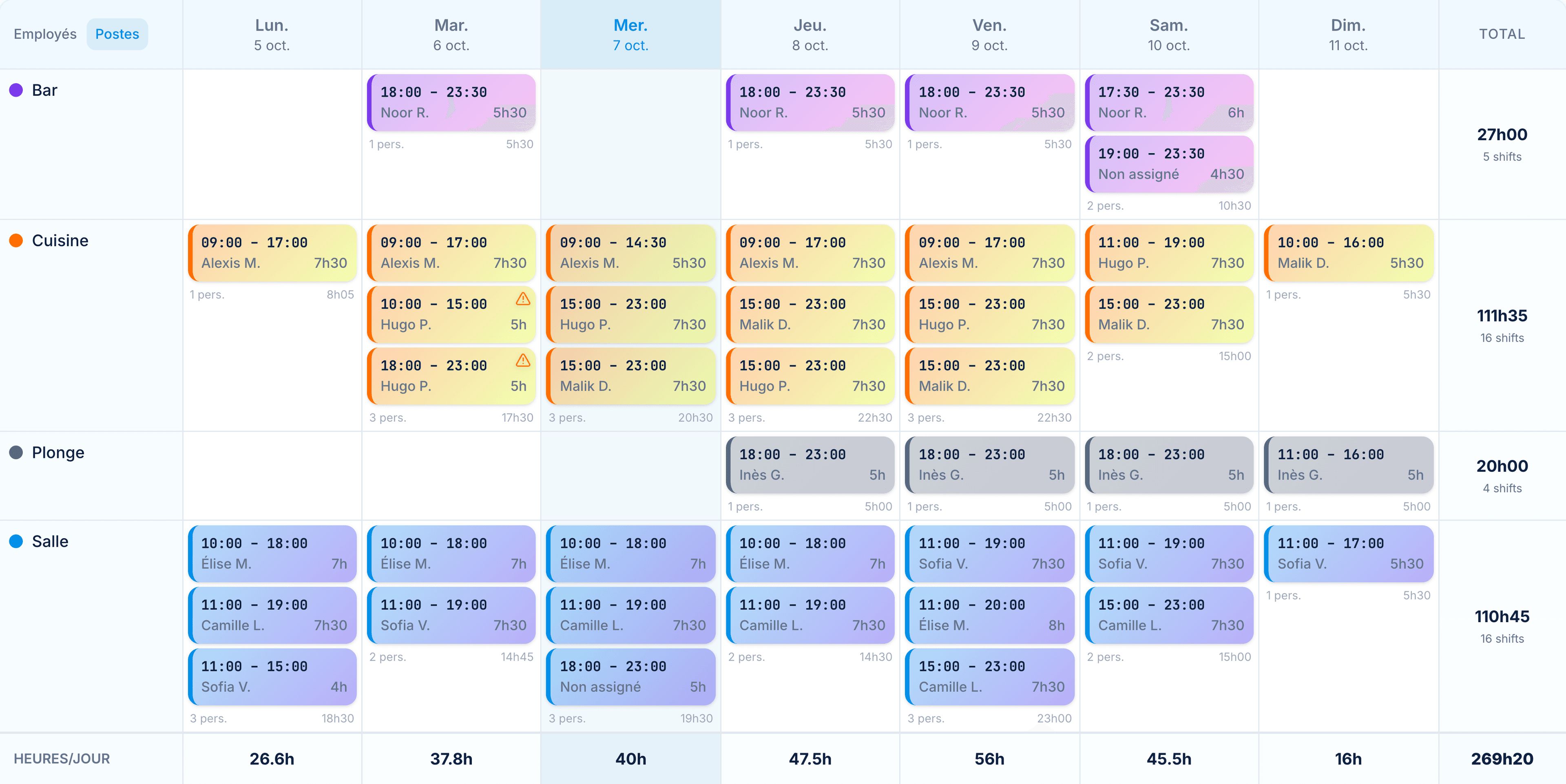Click warning icon on Hugo P. 10:00 shift
The width and height of the screenshot is (1566, 784).
click(x=523, y=299)
